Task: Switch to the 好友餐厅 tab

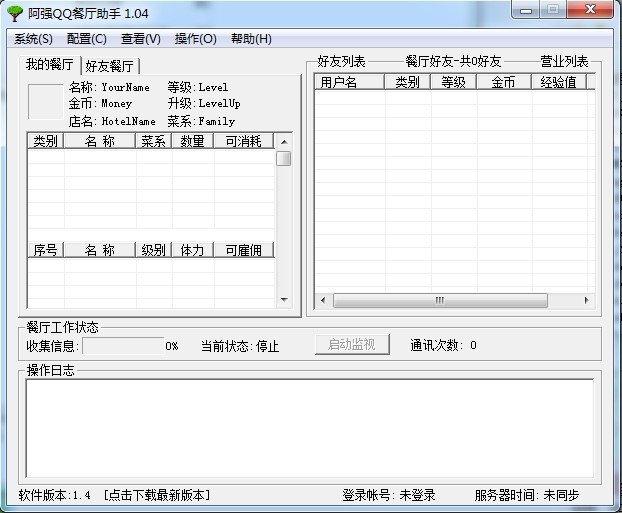Action: click(109, 66)
